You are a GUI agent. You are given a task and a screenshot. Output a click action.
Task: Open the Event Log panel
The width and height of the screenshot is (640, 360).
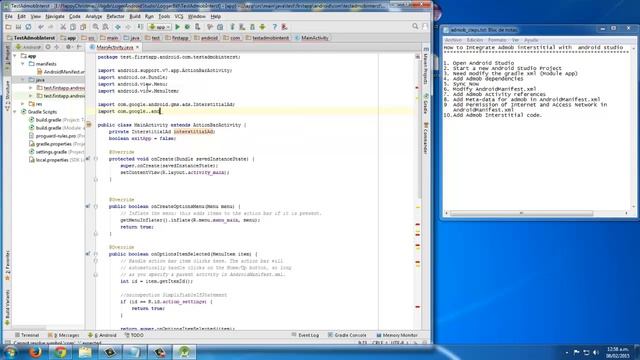coord(305,335)
